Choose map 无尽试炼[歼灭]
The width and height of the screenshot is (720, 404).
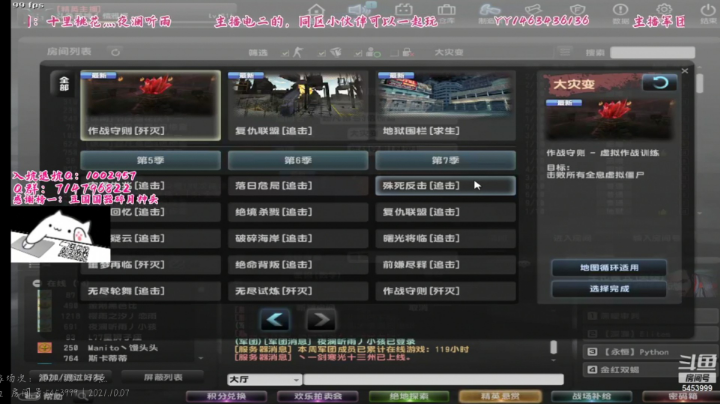point(298,291)
